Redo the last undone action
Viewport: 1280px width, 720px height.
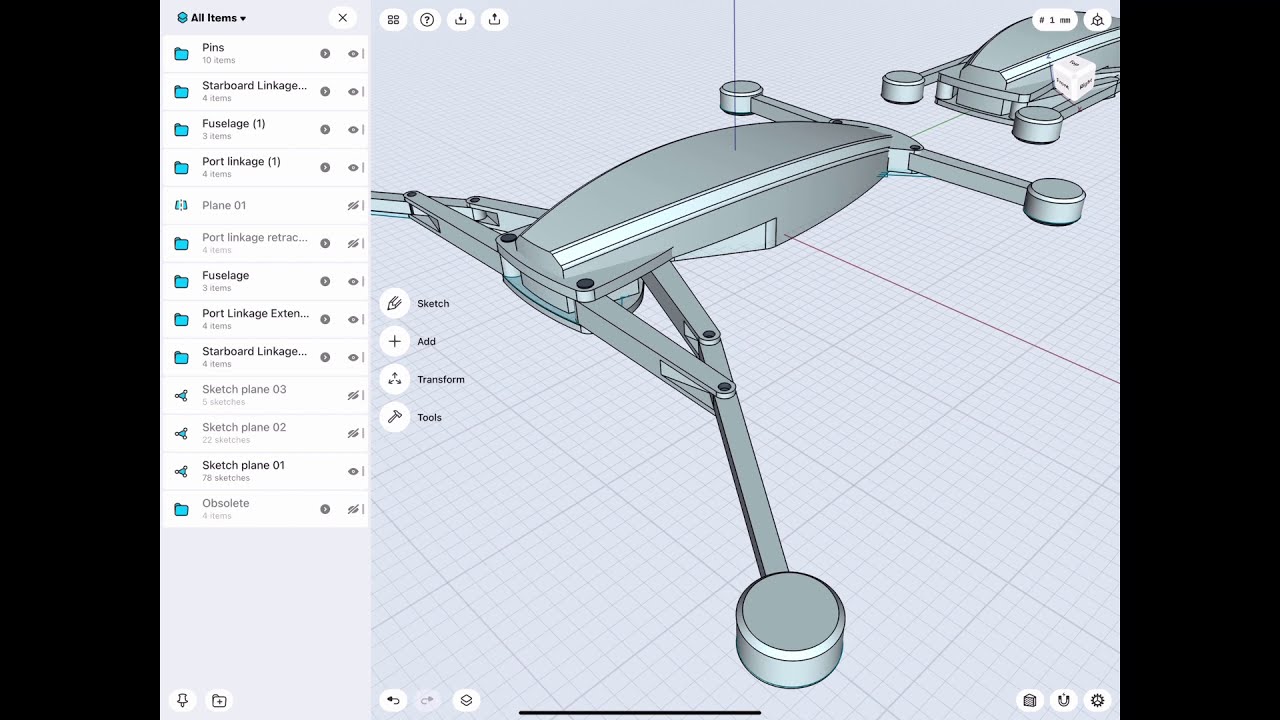427,700
